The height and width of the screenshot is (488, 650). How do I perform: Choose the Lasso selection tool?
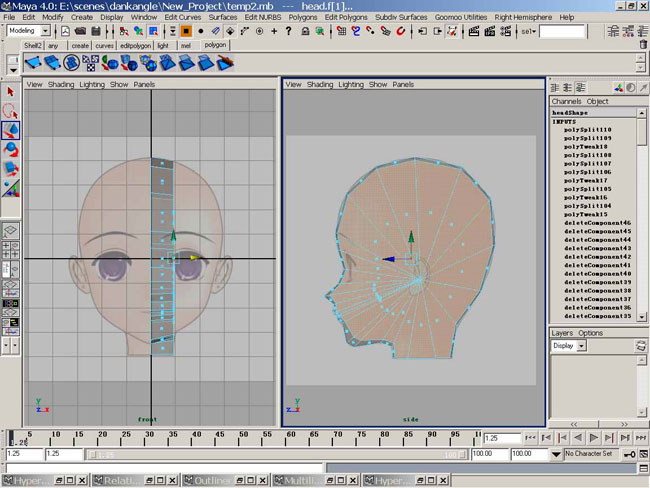[10, 111]
